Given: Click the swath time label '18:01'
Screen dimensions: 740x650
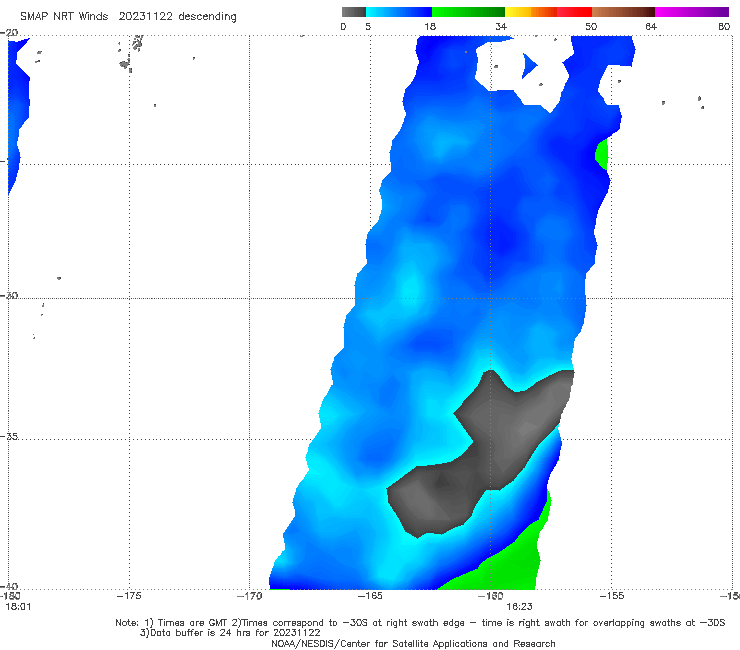Looking at the screenshot, I should [x=18, y=607].
